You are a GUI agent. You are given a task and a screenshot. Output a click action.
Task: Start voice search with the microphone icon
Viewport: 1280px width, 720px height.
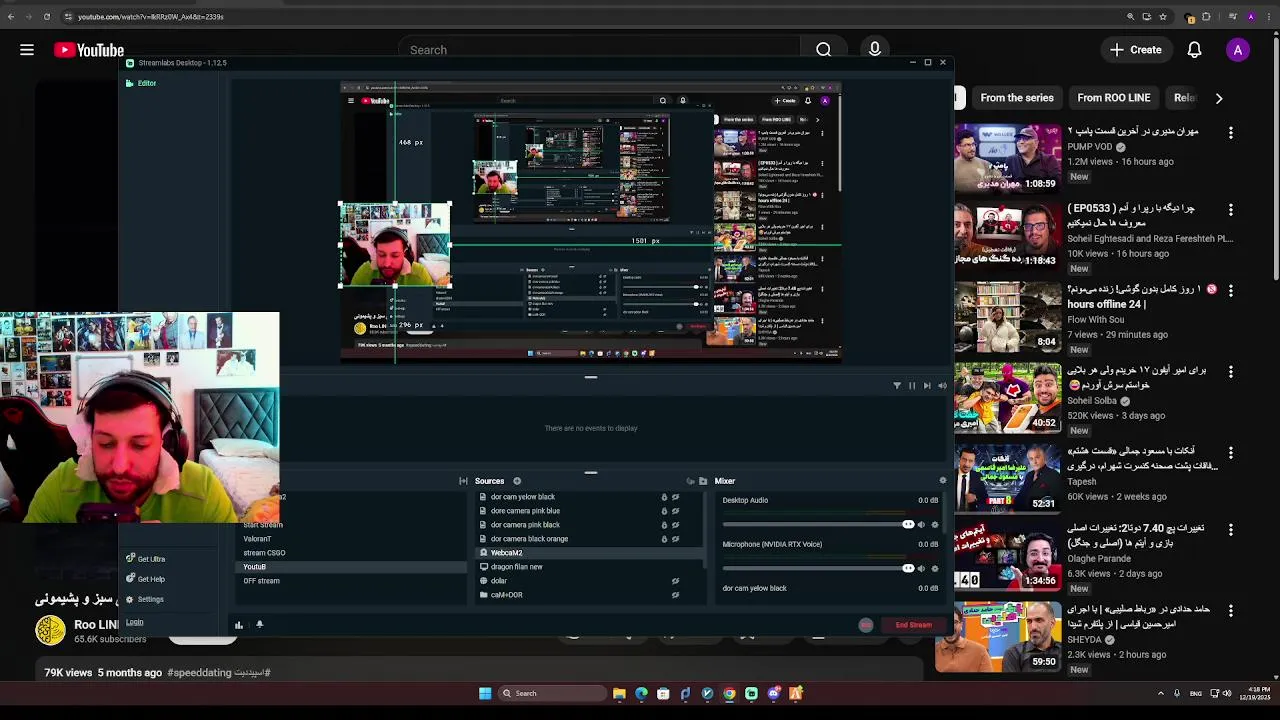[x=875, y=50]
